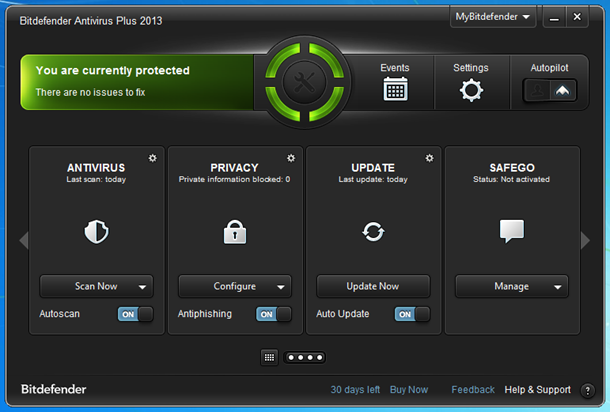This screenshot has width=610, height=412.
Task: Click 'Private information blocked: 0' text
Action: click(x=234, y=179)
